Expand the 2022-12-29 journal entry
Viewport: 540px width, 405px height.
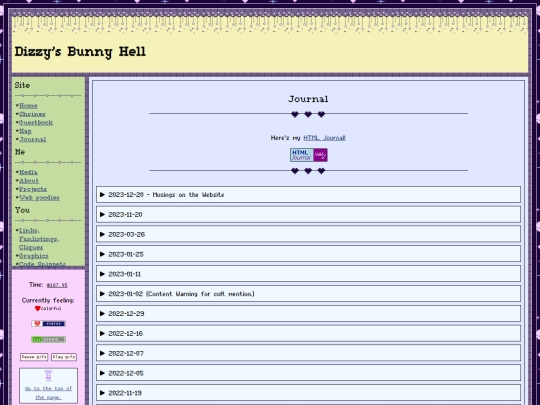pyautogui.click(x=308, y=314)
